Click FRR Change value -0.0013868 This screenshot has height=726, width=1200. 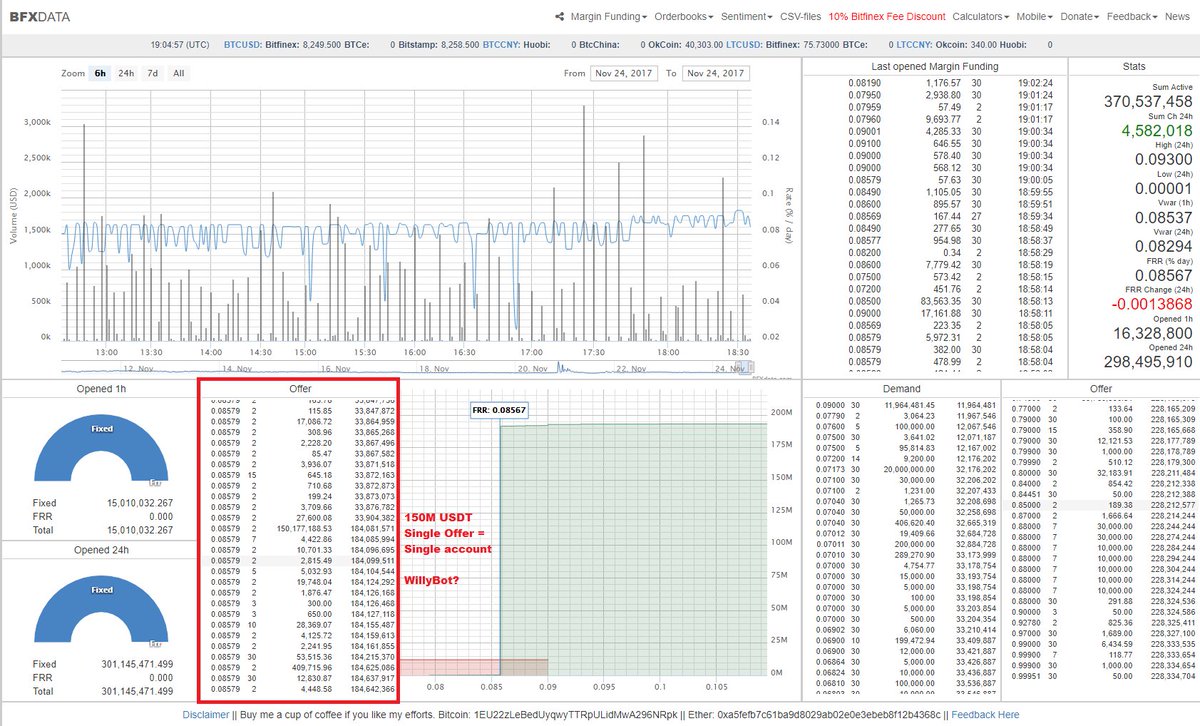[1150, 304]
